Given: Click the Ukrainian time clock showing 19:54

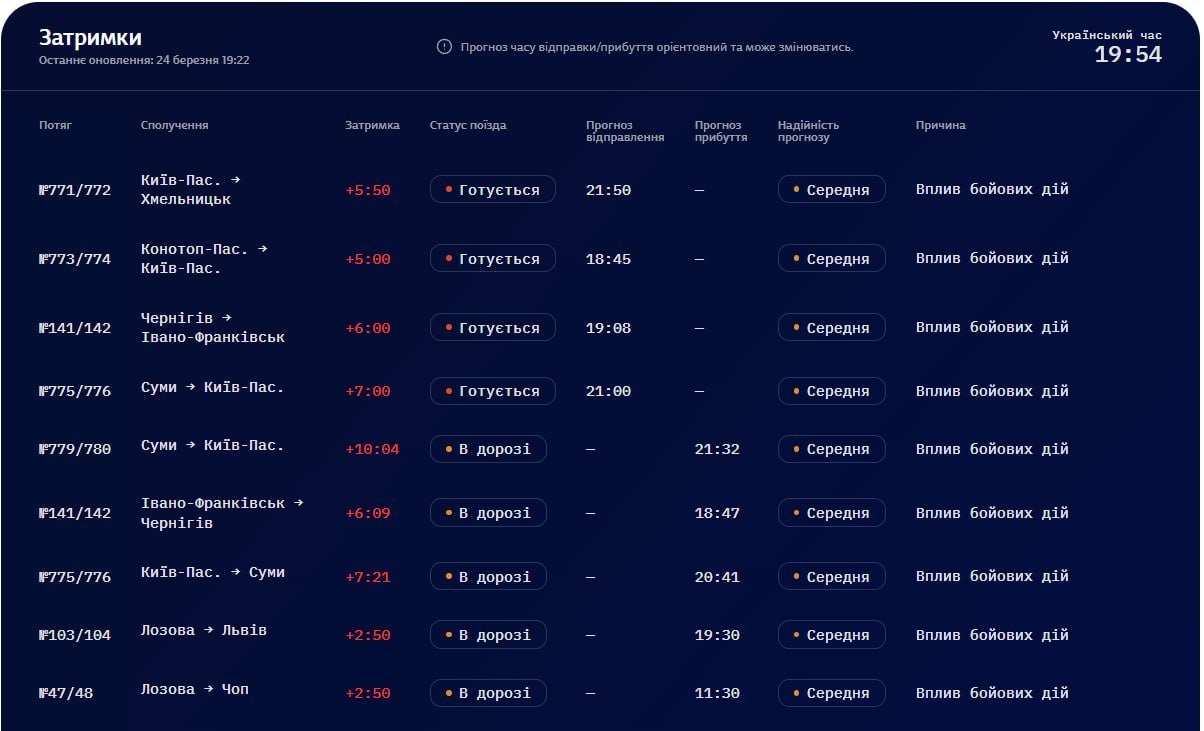Looking at the screenshot, I should [1128, 55].
